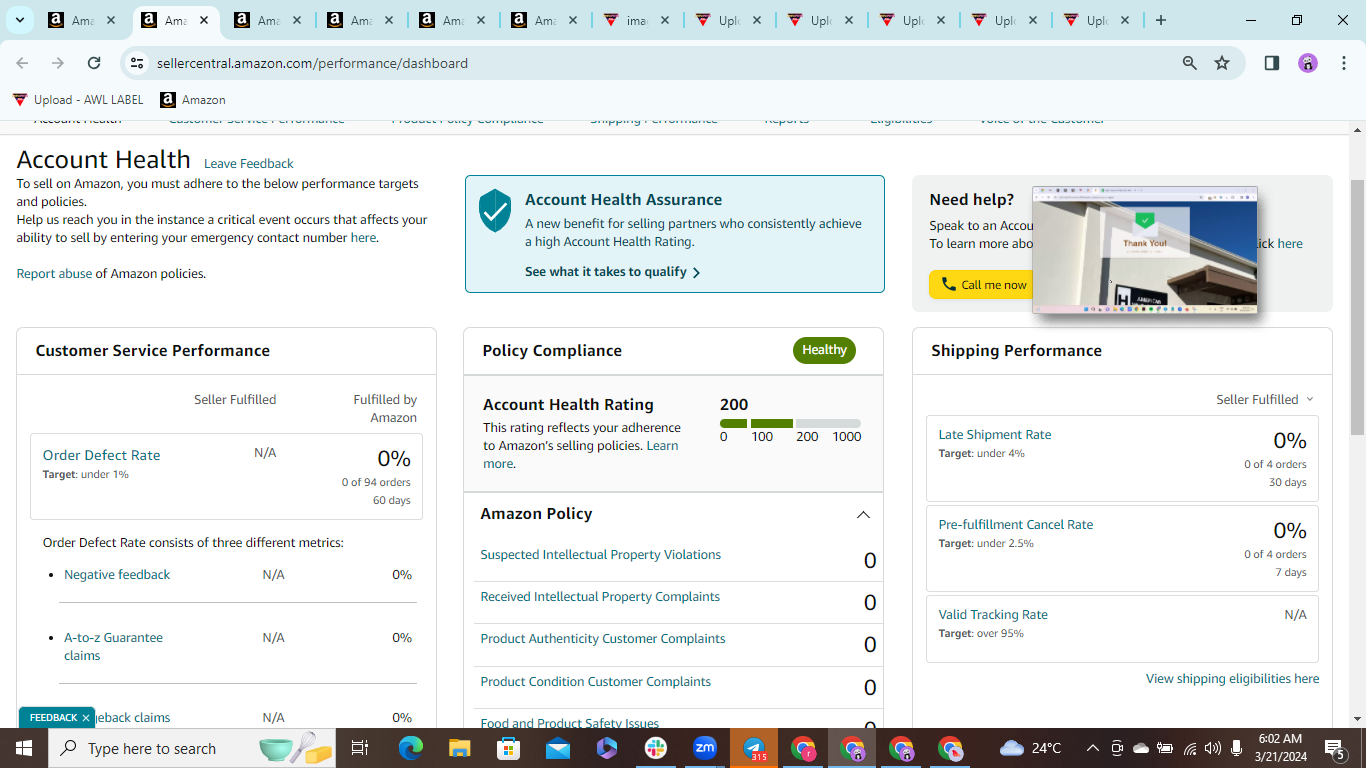Open the Amazon bookmark

[x=193, y=100]
